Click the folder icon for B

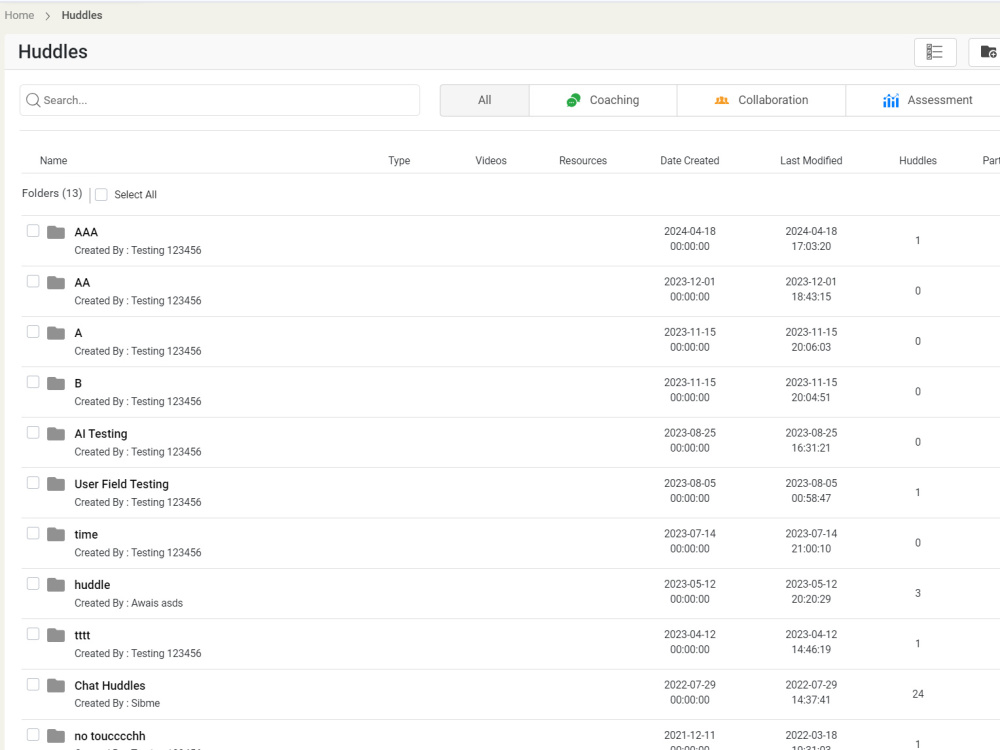[x=56, y=383]
